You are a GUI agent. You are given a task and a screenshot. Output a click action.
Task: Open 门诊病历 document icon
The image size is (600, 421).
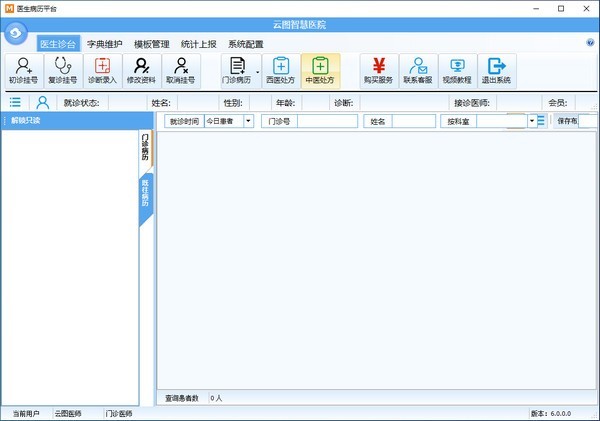tap(237, 71)
